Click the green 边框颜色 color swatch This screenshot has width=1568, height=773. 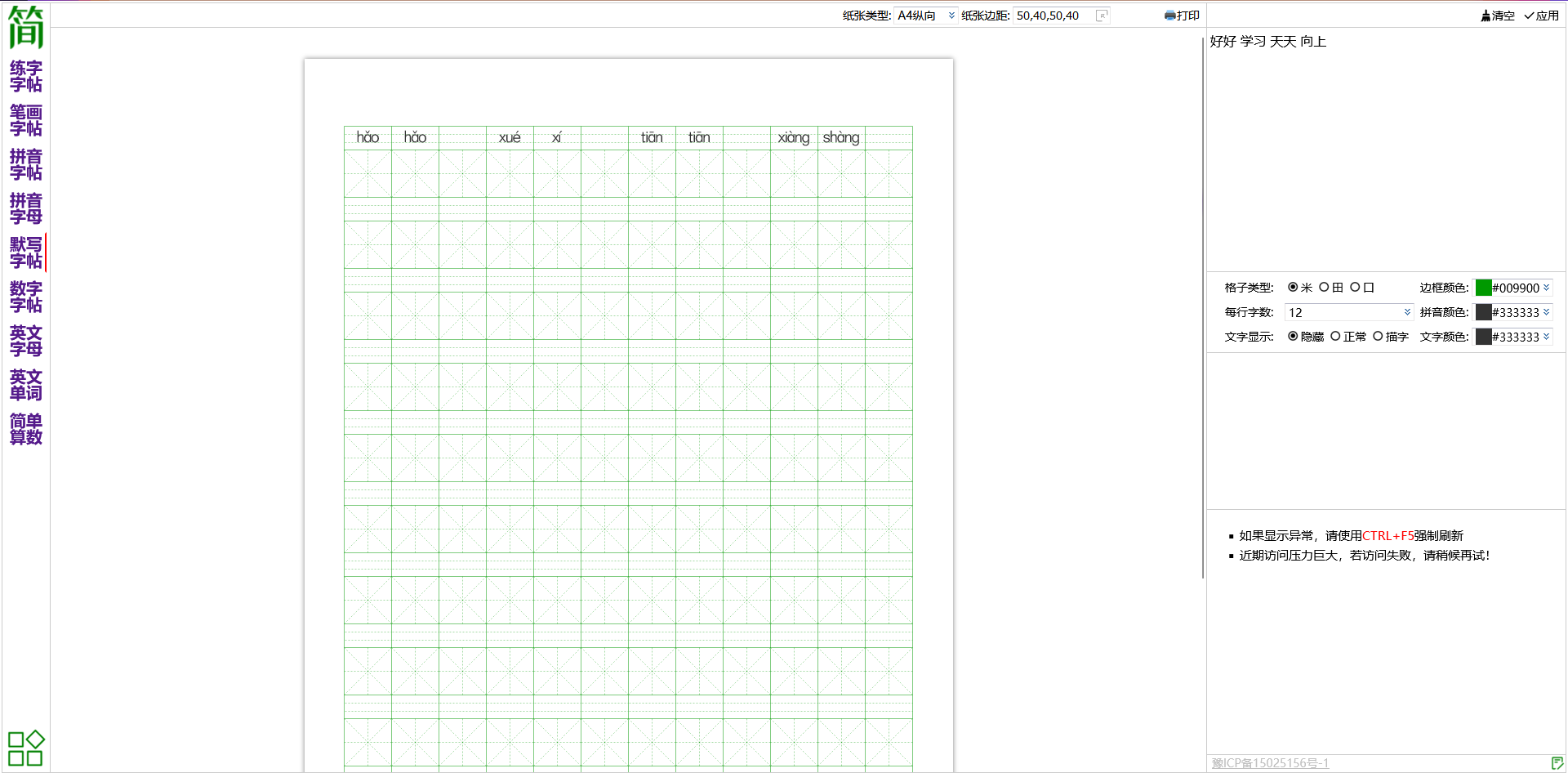1483,288
